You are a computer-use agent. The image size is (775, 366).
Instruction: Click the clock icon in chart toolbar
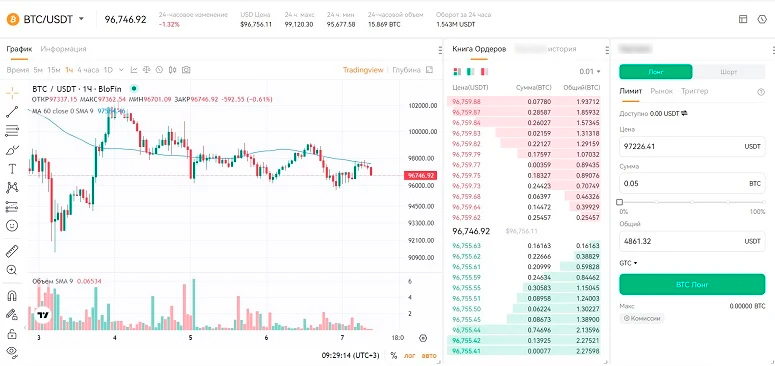point(159,70)
